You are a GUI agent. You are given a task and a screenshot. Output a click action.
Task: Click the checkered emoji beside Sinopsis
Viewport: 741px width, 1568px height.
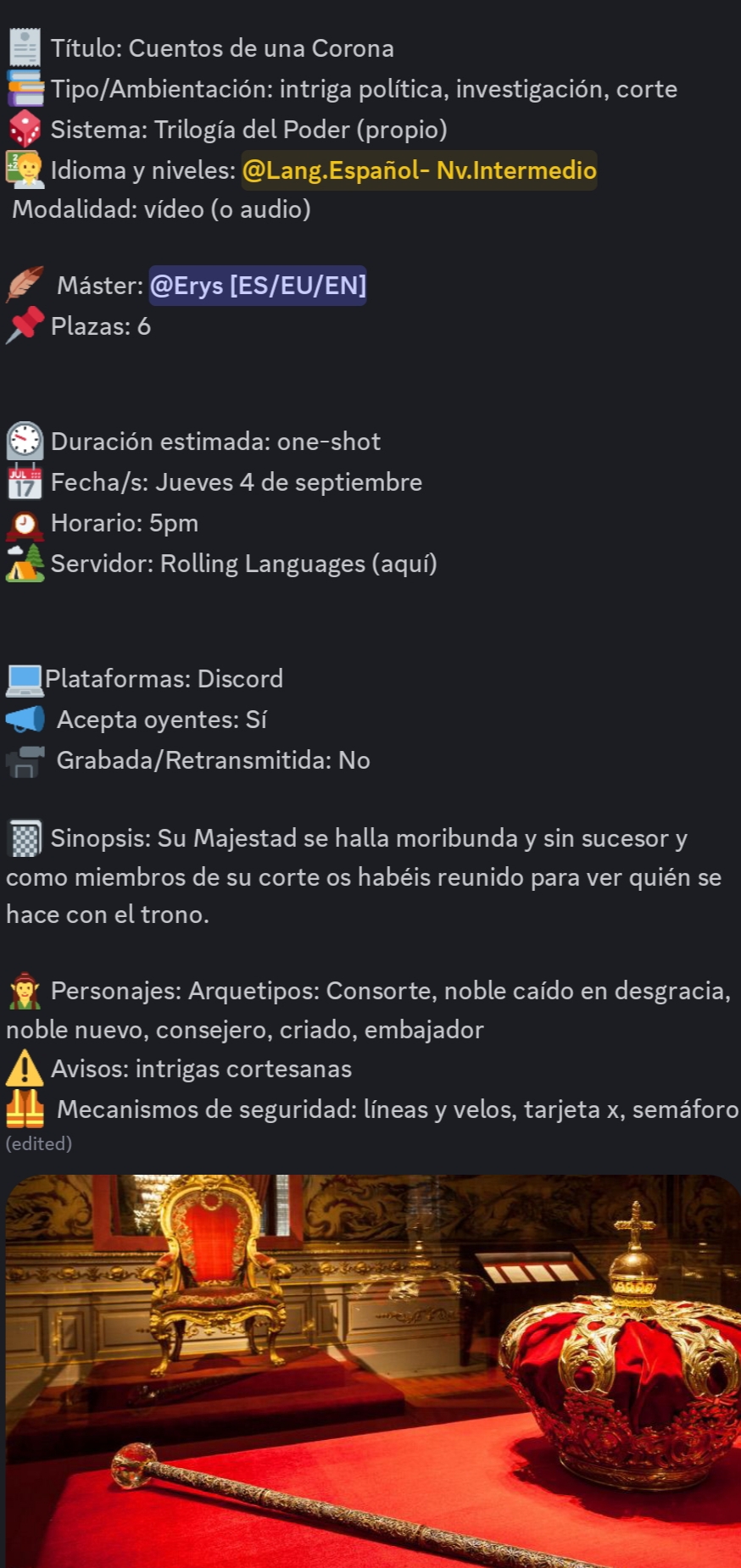[25, 838]
